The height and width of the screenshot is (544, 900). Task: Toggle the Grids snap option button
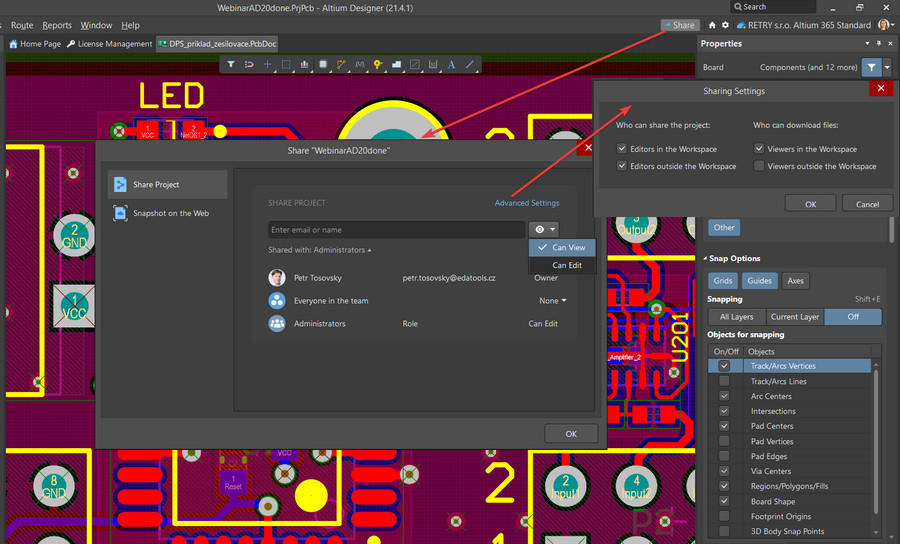(x=723, y=281)
